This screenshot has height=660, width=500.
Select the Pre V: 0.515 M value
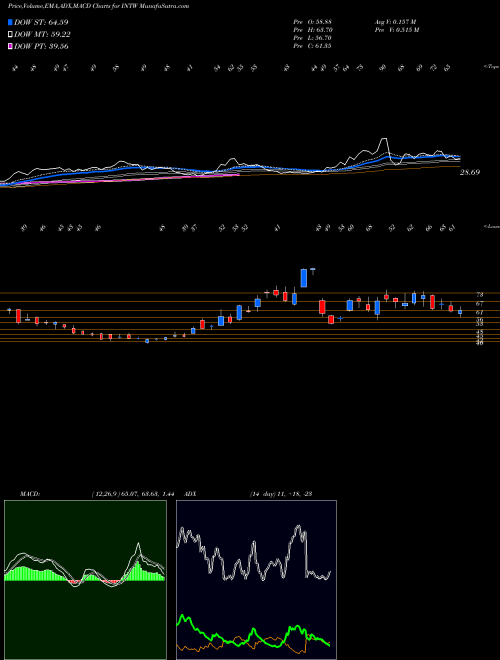point(396,30)
